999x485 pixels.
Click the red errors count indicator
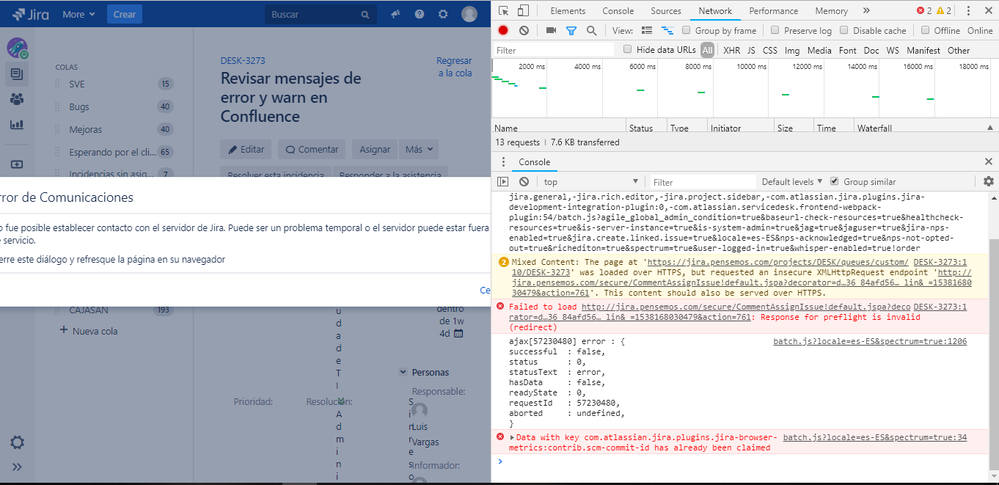pos(923,11)
